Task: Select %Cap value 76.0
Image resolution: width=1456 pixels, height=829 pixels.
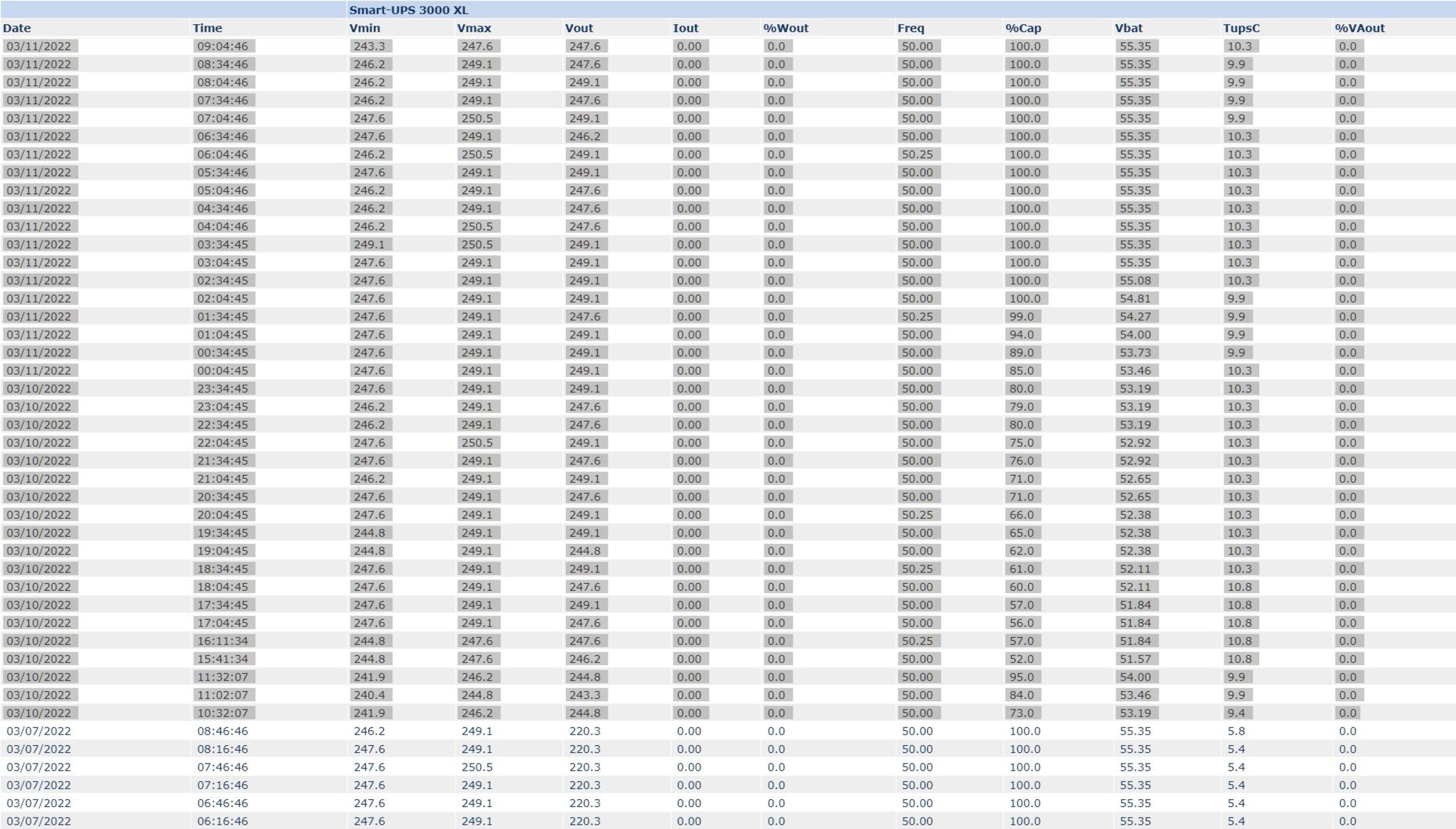Action: click(1022, 461)
